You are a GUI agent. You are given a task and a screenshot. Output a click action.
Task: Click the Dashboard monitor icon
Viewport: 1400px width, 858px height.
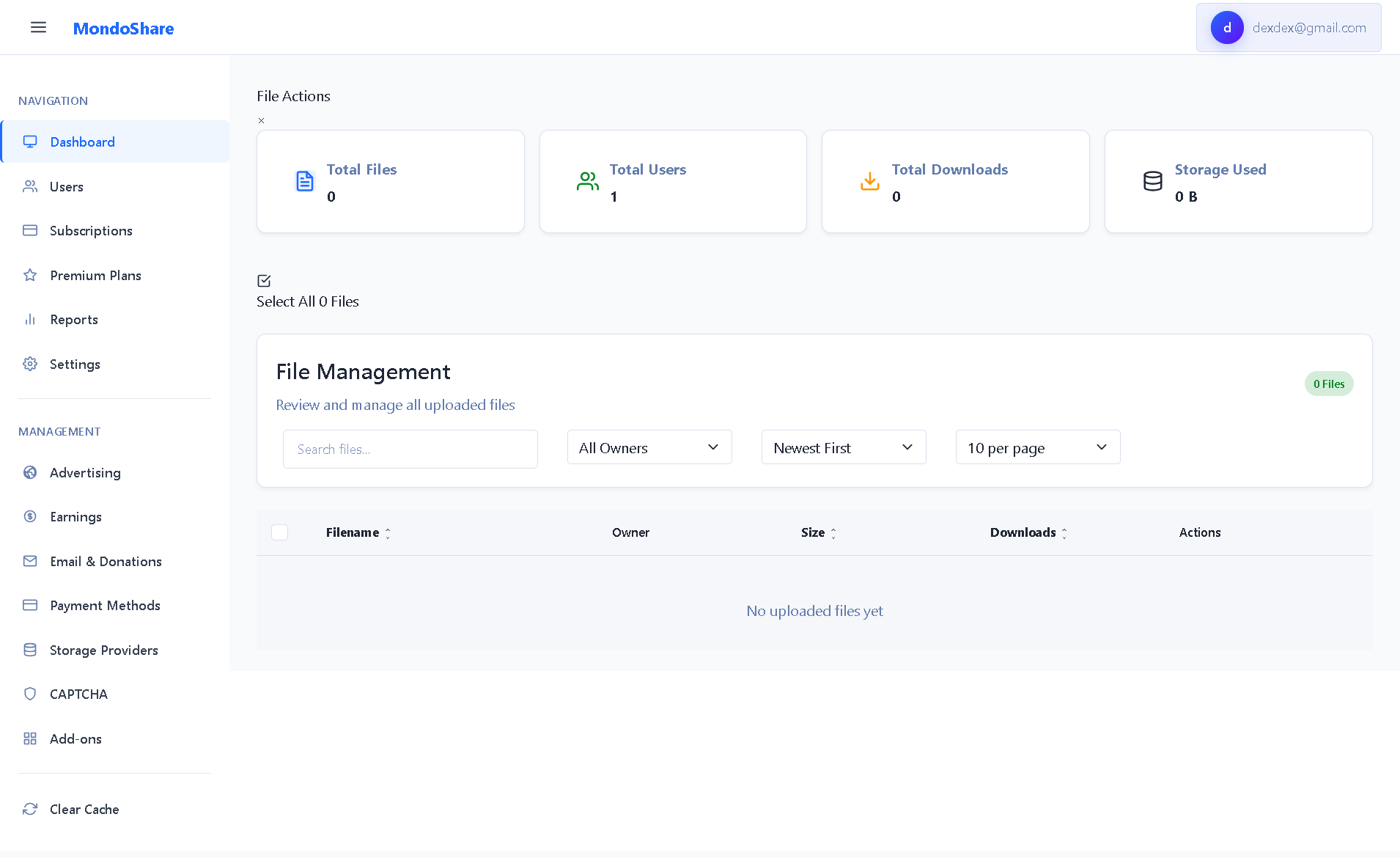30,142
